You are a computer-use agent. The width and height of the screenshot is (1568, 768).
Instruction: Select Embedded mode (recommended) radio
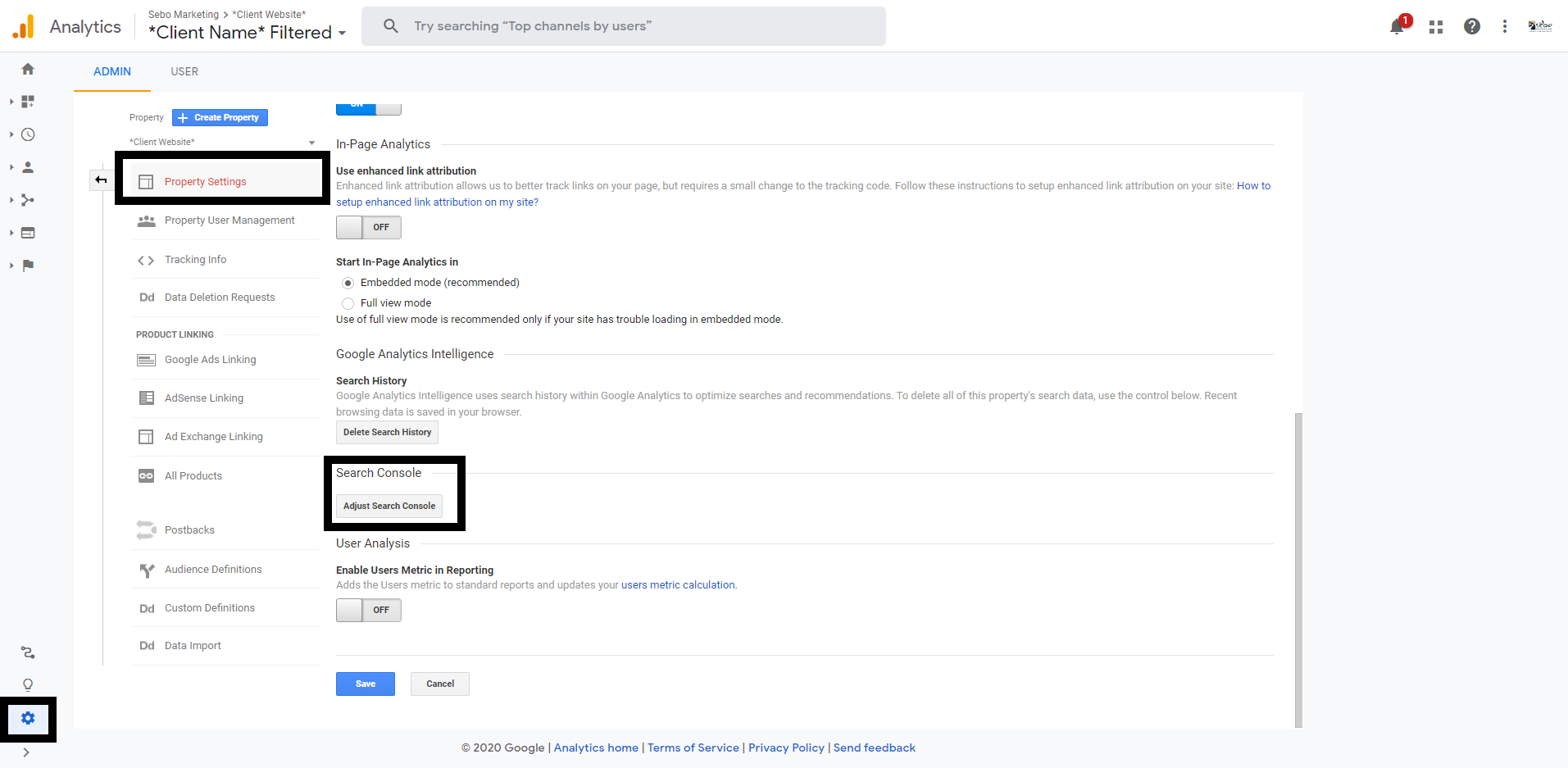click(x=348, y=283)
